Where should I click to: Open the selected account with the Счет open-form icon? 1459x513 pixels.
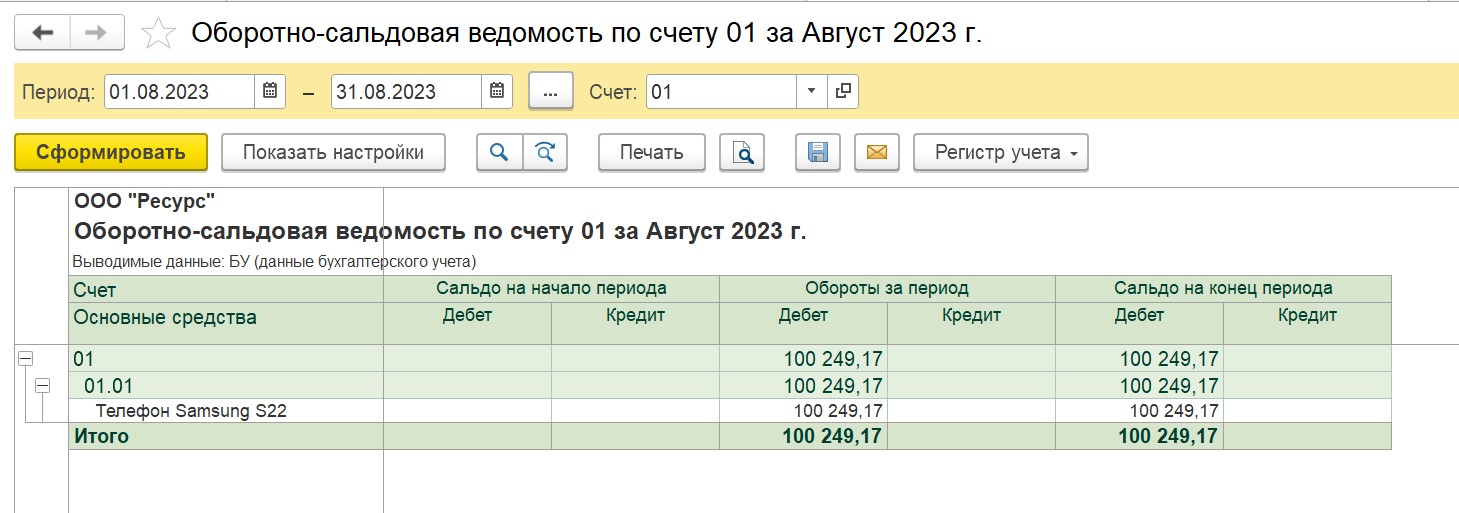point(843,92)
